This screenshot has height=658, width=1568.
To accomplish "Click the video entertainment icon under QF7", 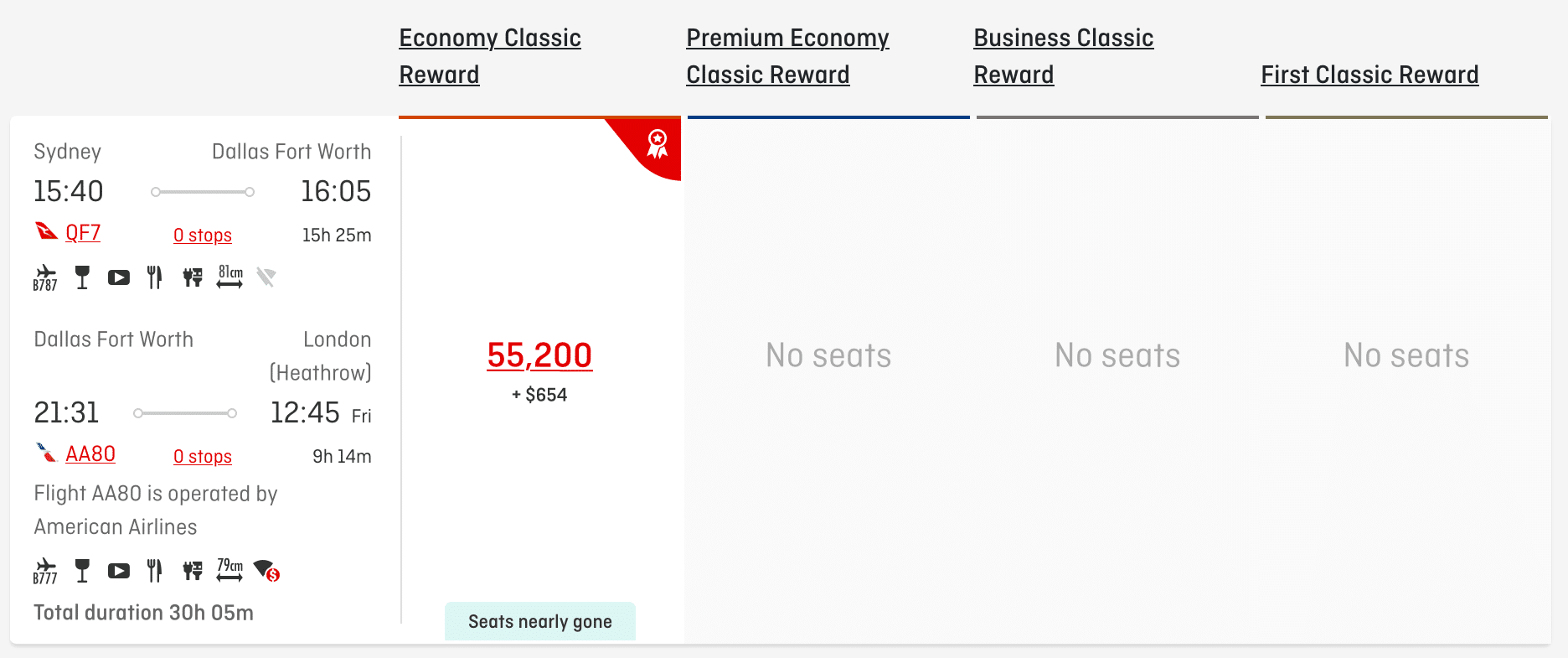I will click(119, 277).
